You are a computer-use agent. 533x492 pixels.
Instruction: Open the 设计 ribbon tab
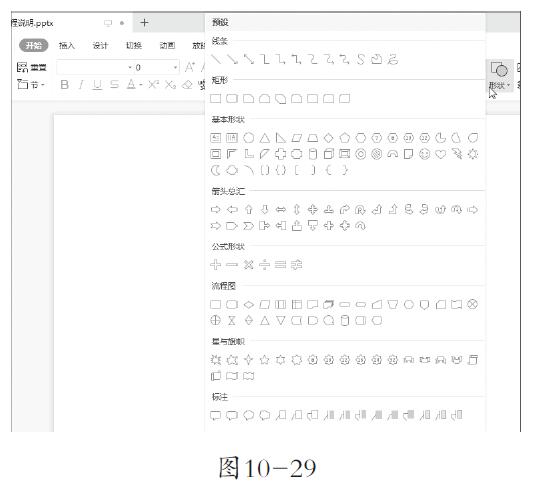coord(100,45)
